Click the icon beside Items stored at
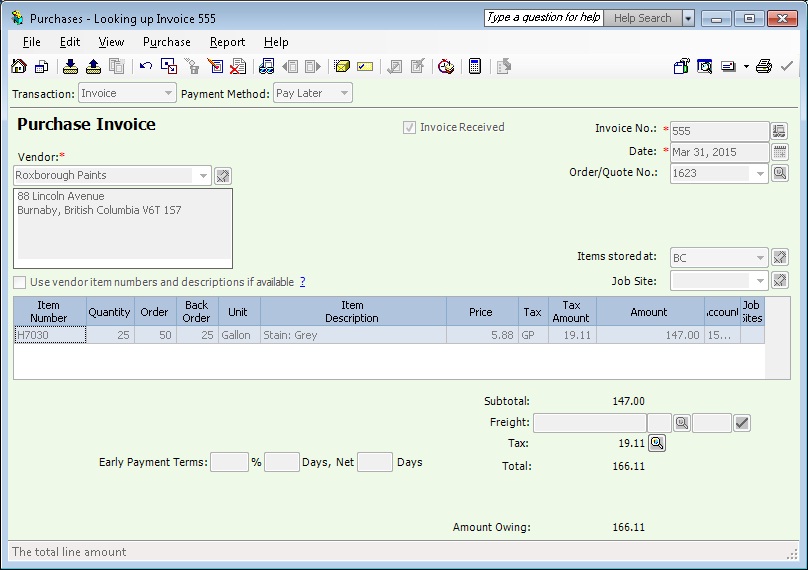808x570 pixels. pyautogui.click(x=780, y=257)
